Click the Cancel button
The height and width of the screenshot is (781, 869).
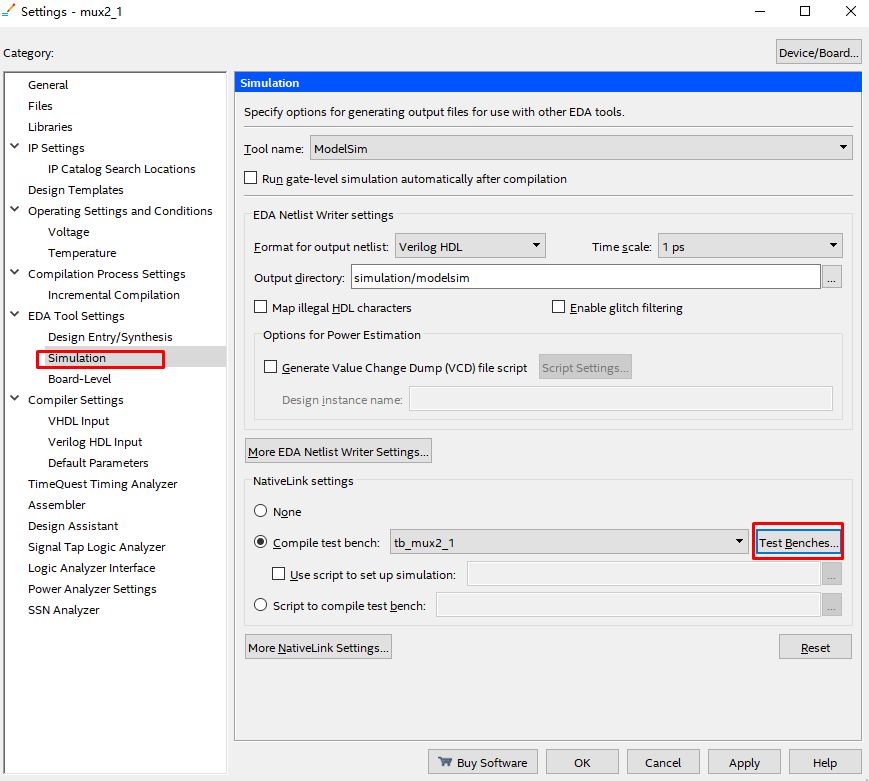point(663,763)
